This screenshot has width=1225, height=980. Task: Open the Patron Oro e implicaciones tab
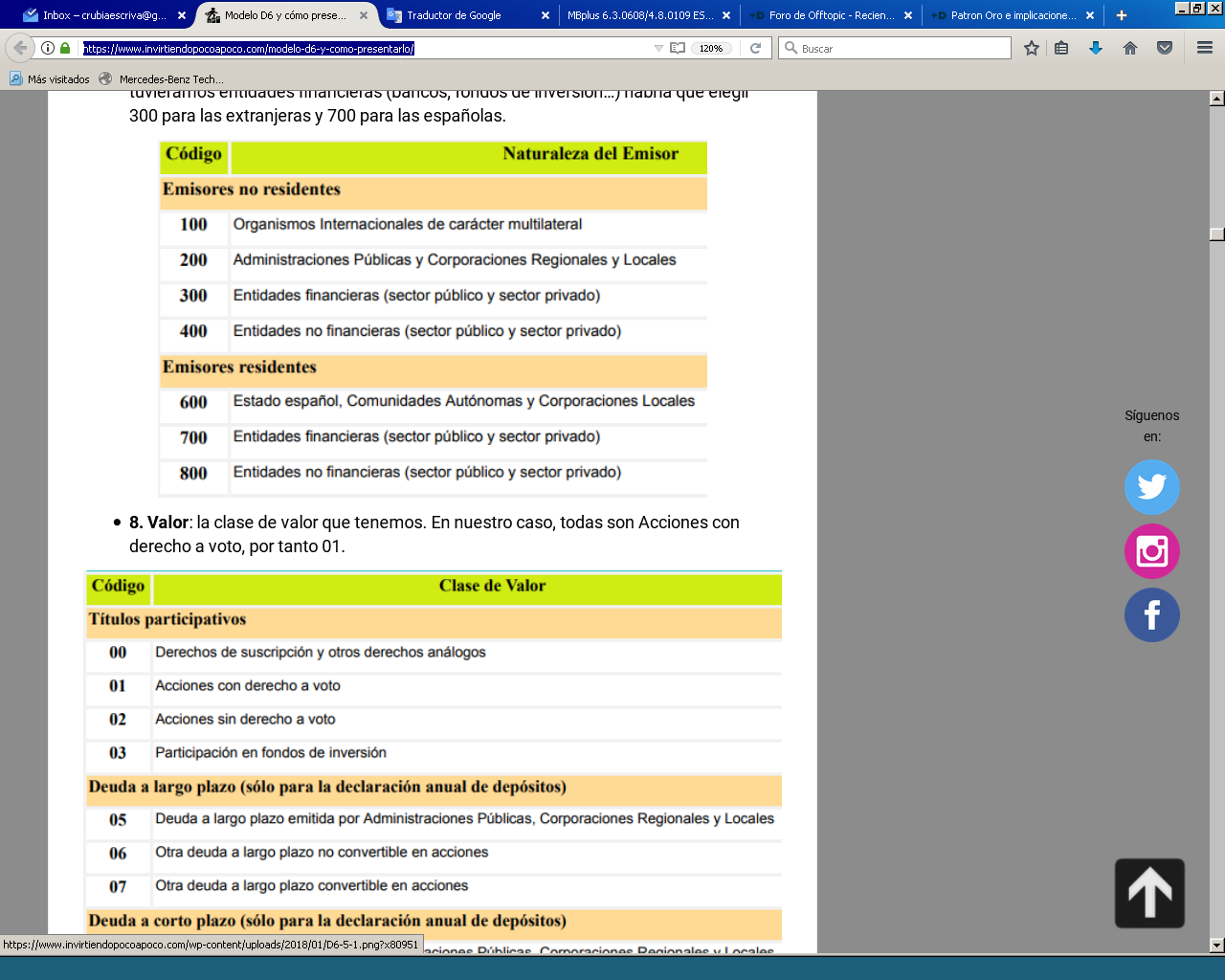point(1013,15)
